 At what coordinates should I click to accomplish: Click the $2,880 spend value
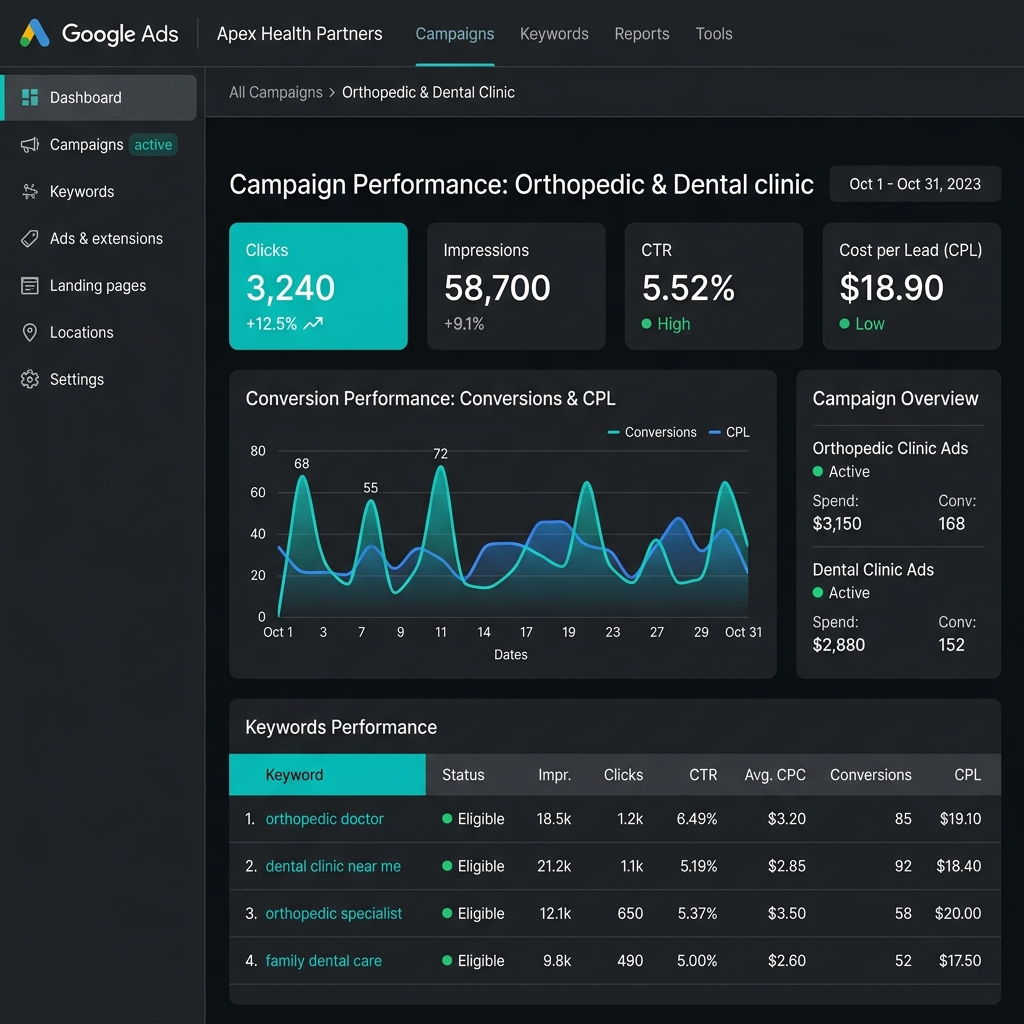[839, 645]
